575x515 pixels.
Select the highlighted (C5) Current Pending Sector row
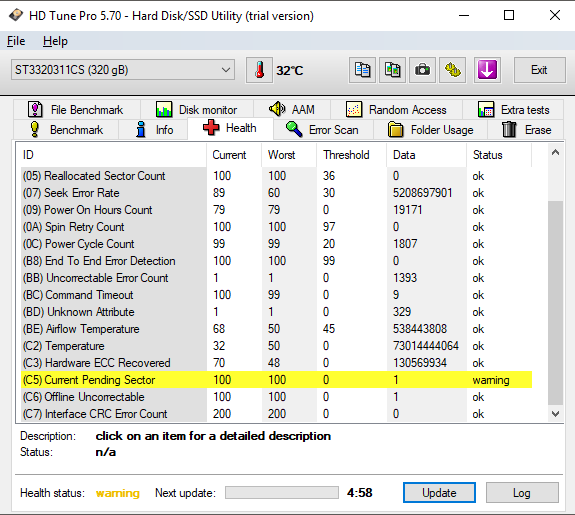(277, 380)
